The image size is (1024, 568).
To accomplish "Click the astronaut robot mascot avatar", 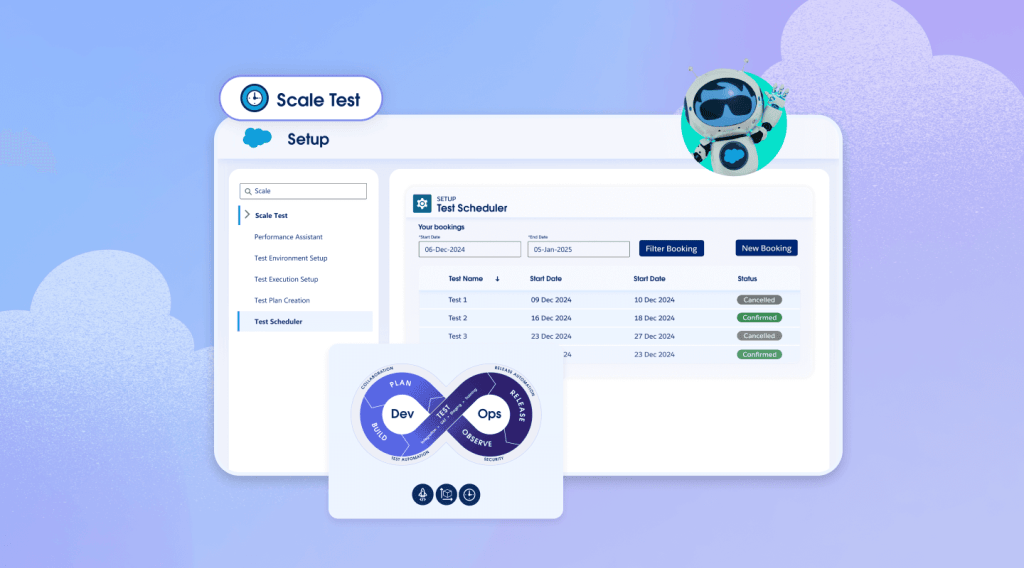I will pos(734,121).
